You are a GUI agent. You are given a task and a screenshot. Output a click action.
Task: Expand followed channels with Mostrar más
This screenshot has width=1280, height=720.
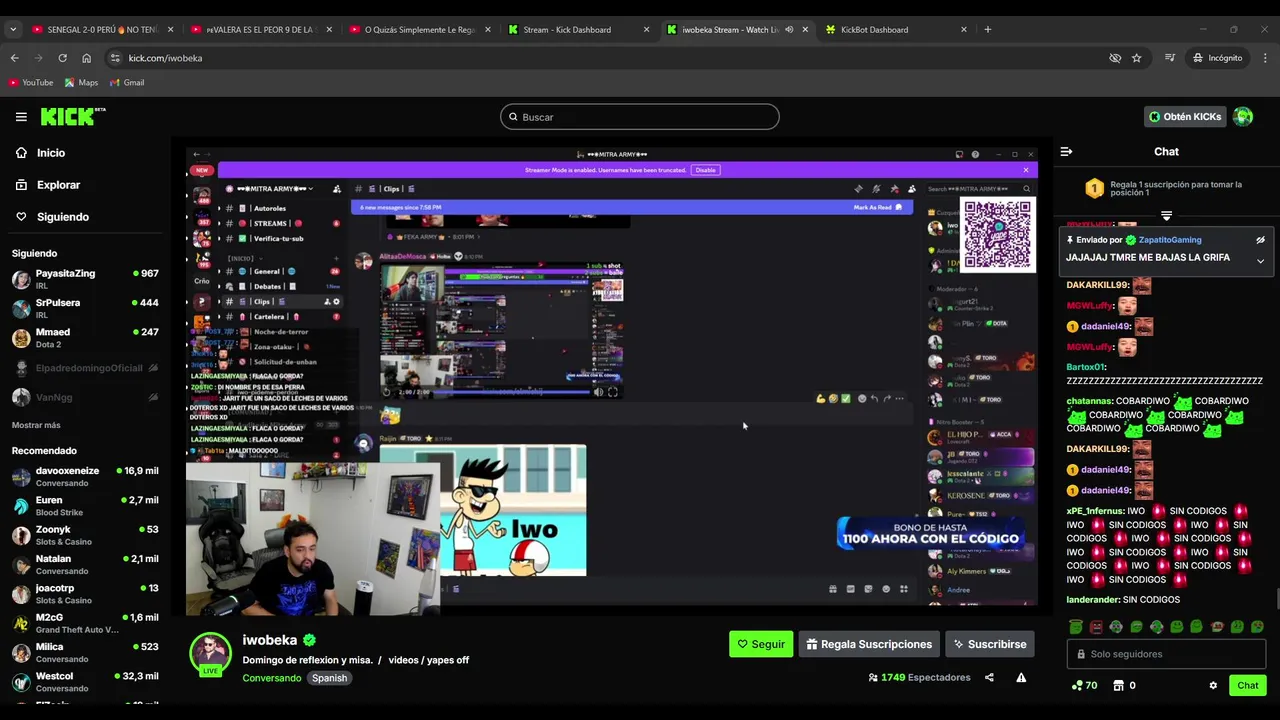(x=36, y=425)
